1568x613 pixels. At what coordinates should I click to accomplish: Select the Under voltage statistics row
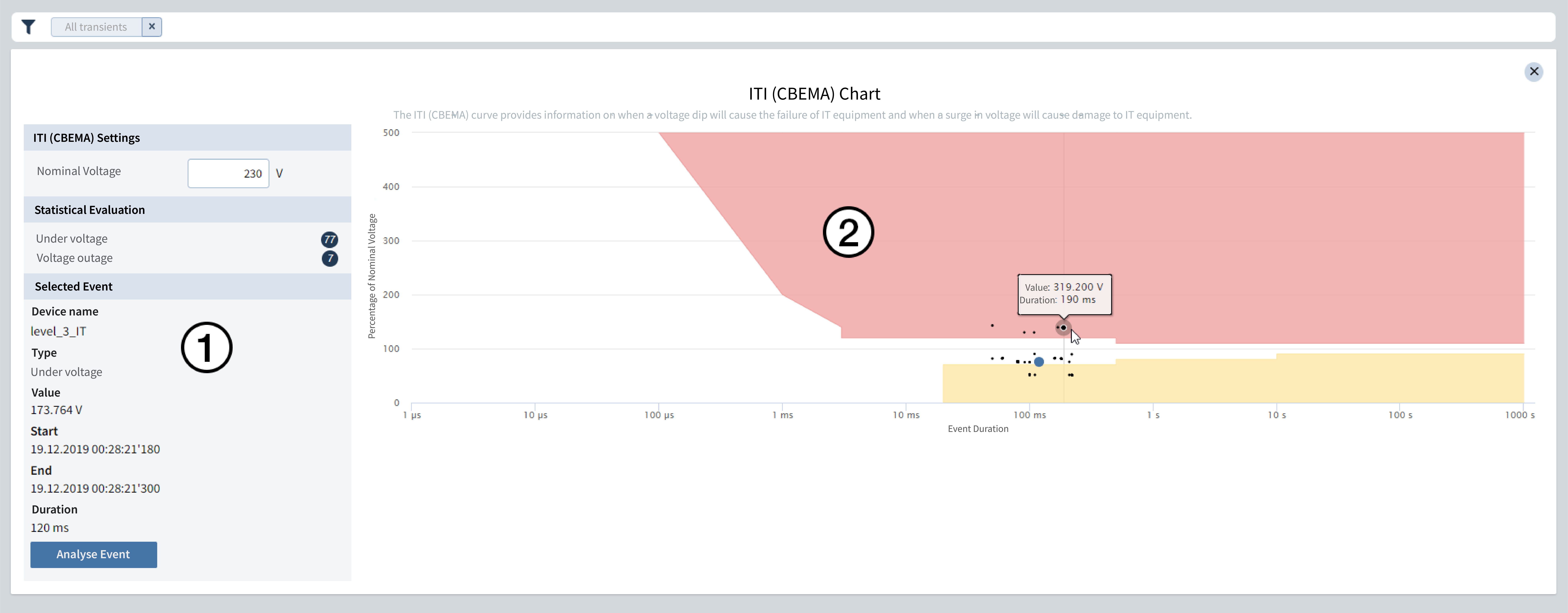point(72,239)
